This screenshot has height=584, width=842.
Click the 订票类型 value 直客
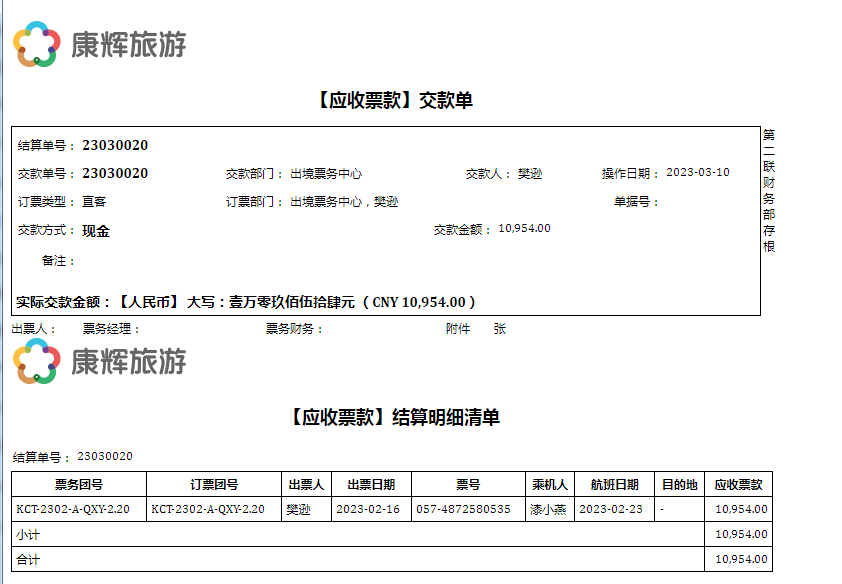[94, 201]
